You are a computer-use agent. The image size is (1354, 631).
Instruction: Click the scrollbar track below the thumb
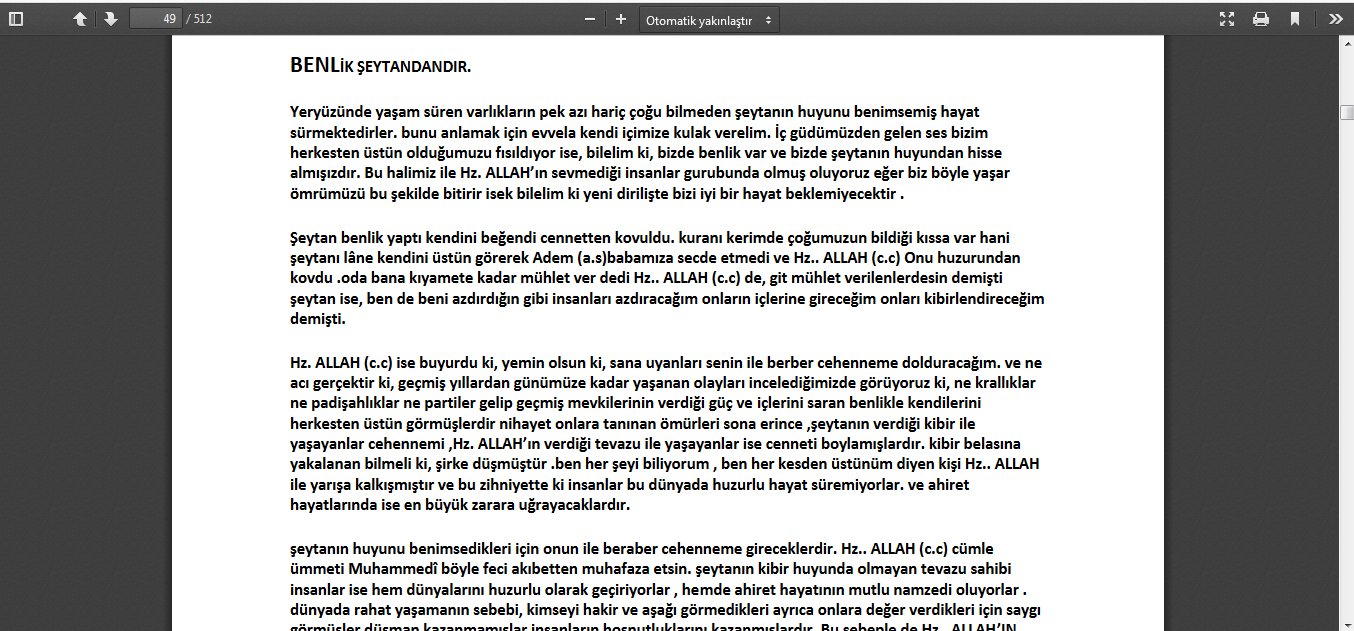pyautogui.click(x=1346, y=400)
